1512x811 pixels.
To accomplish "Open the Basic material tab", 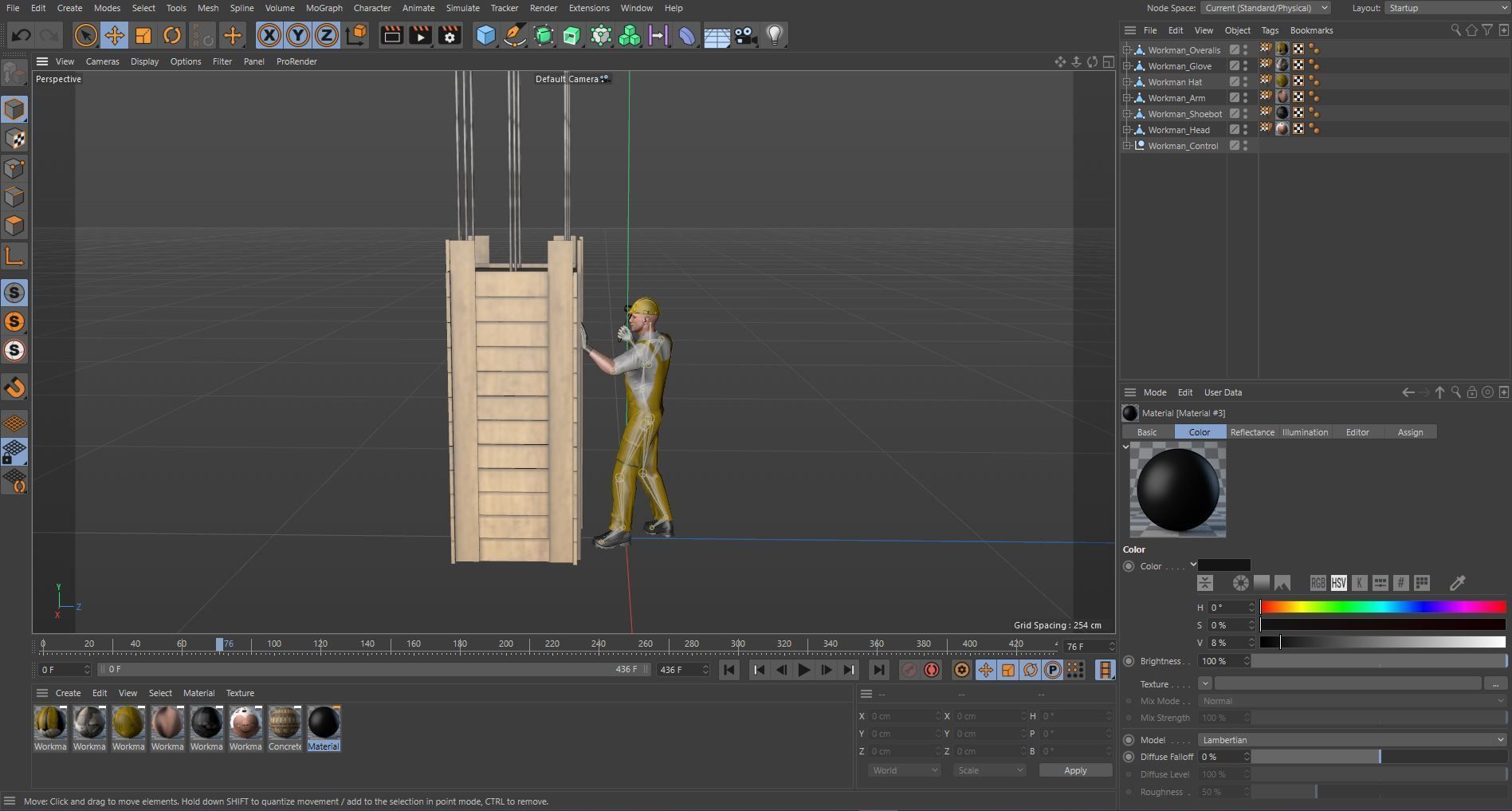I will click(x=1147, y=432).
